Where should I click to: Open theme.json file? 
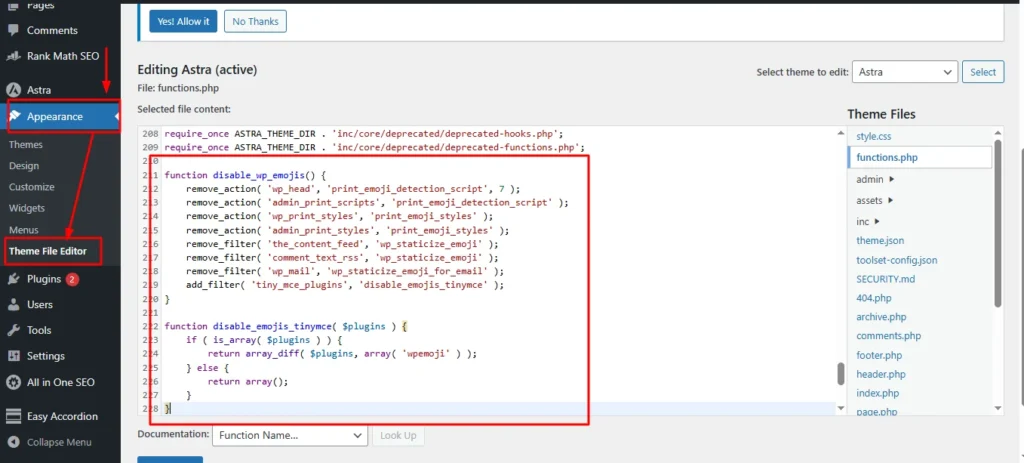880,240
